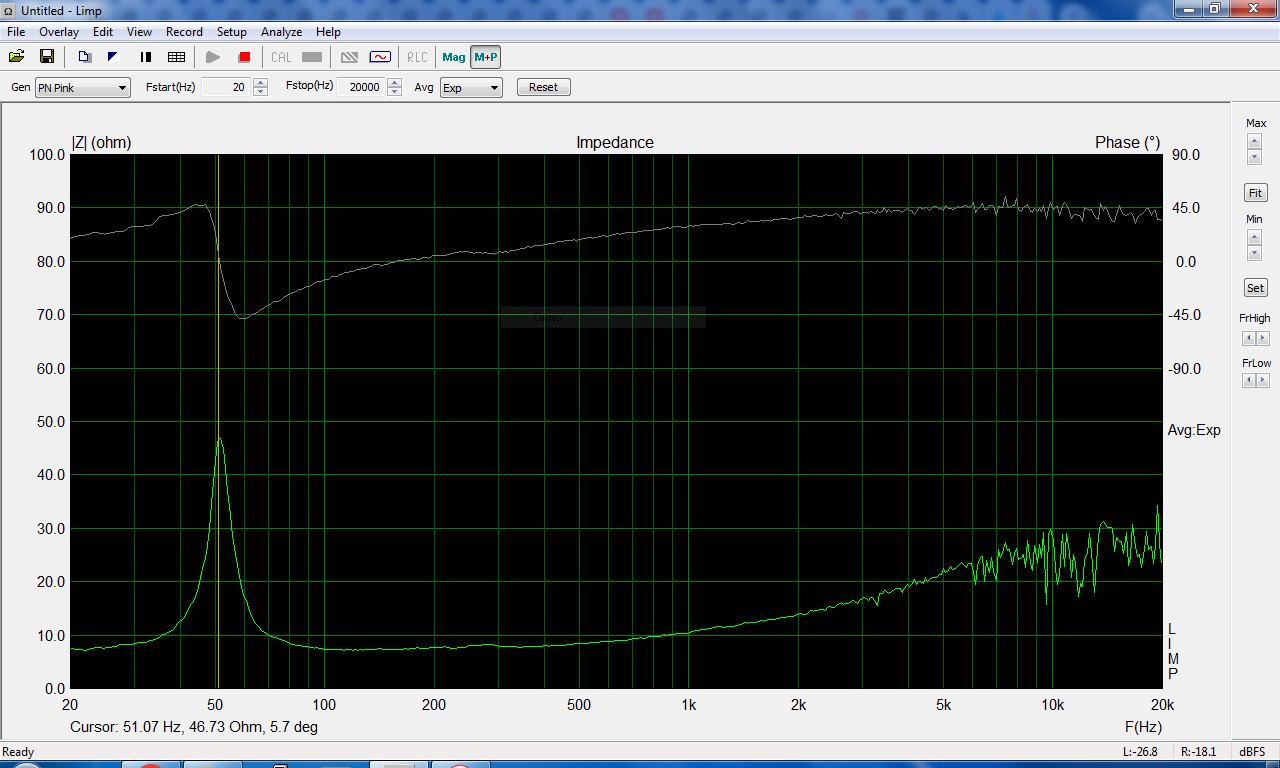Decrease Fstart with the down arrow

261,92
